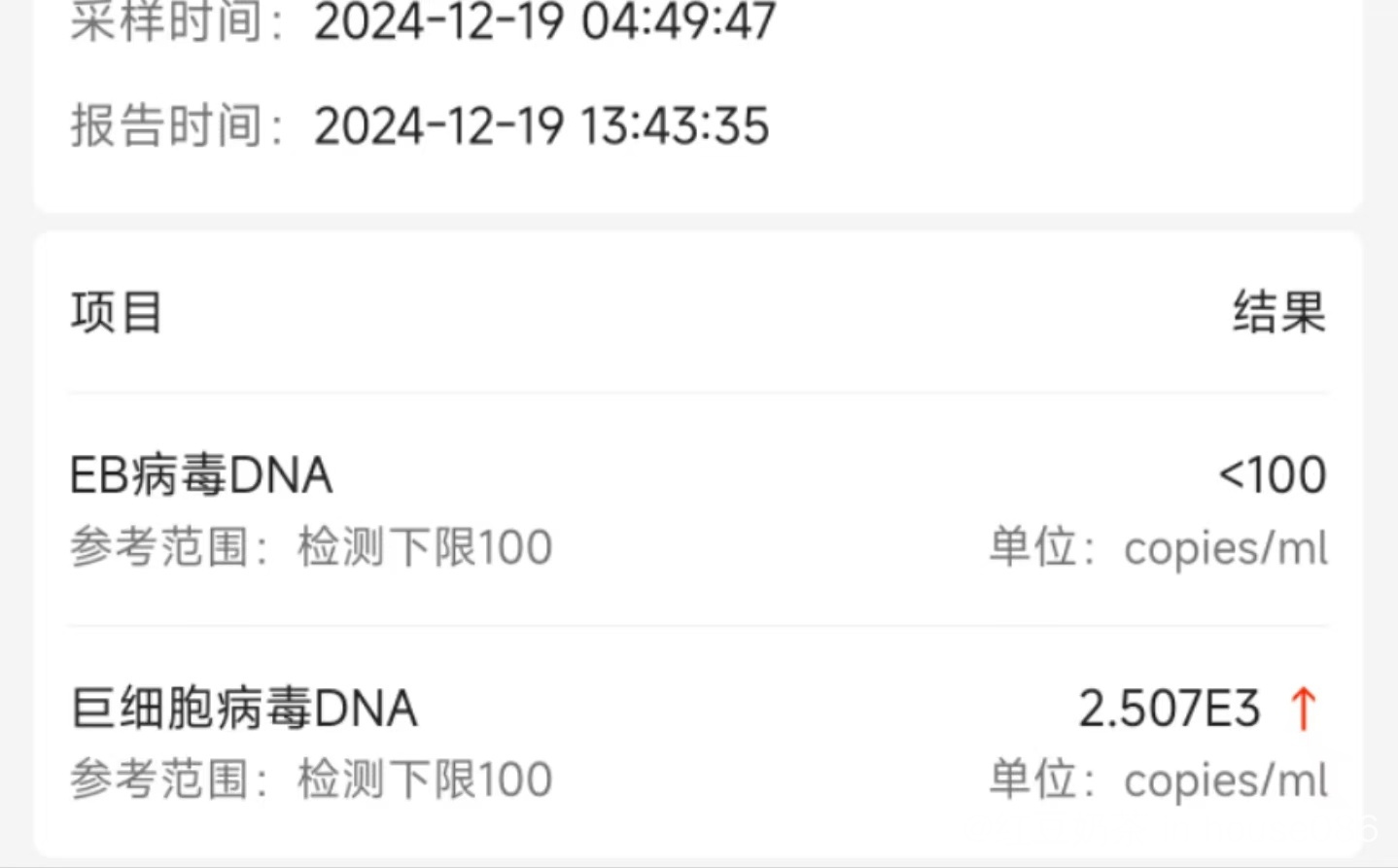The image size is (1398, 868).
Task: Select the EB病毒DNA test item
Action: 201,475
